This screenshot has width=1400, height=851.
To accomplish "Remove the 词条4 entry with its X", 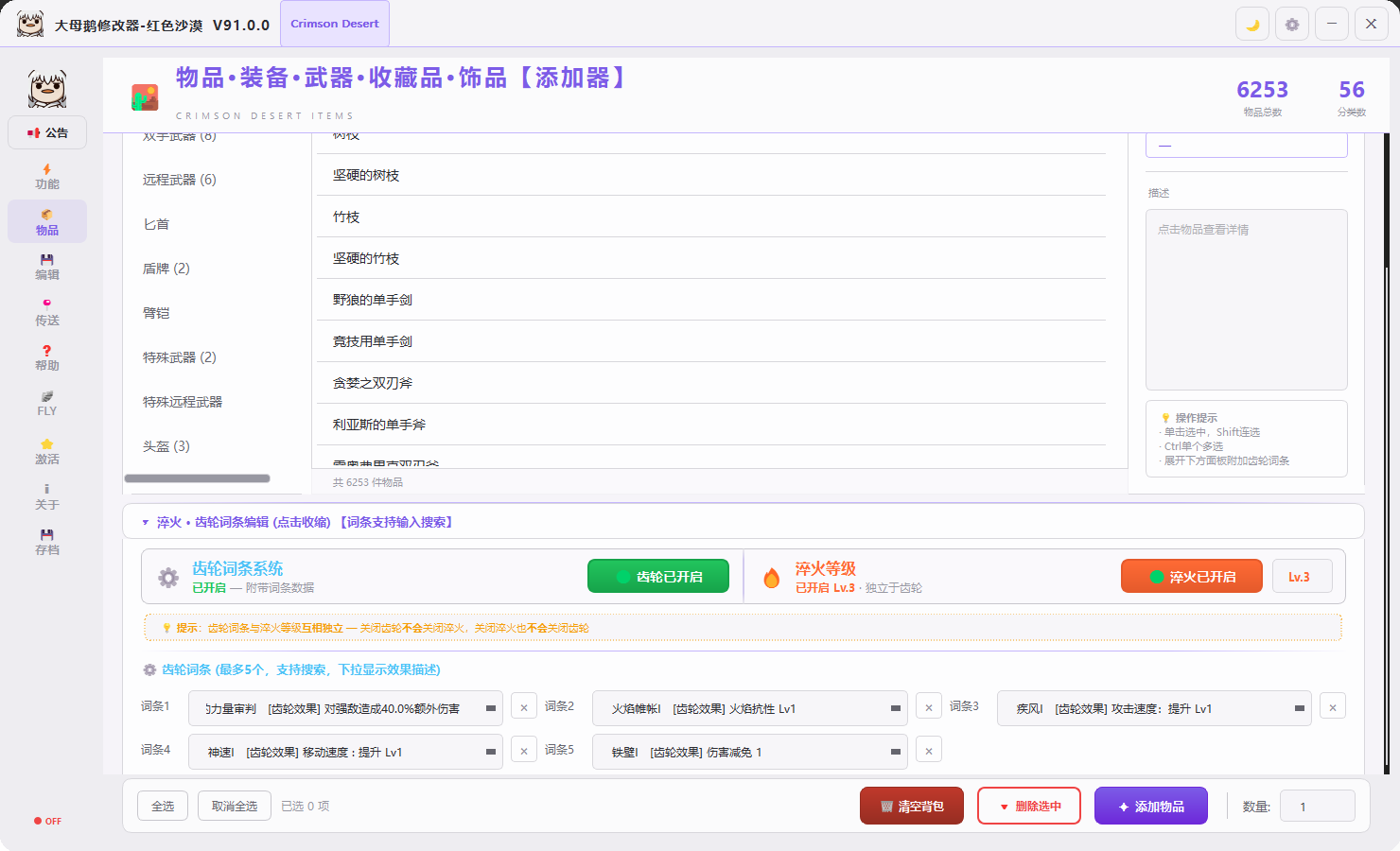I will (x=524, y=750).
